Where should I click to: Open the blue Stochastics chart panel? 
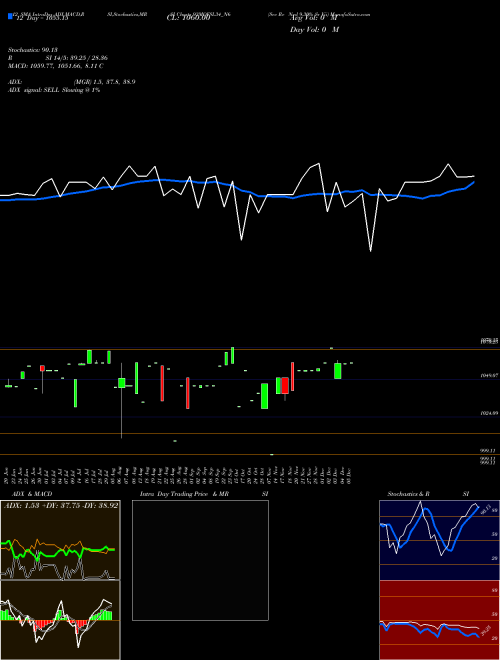[439, 540]
